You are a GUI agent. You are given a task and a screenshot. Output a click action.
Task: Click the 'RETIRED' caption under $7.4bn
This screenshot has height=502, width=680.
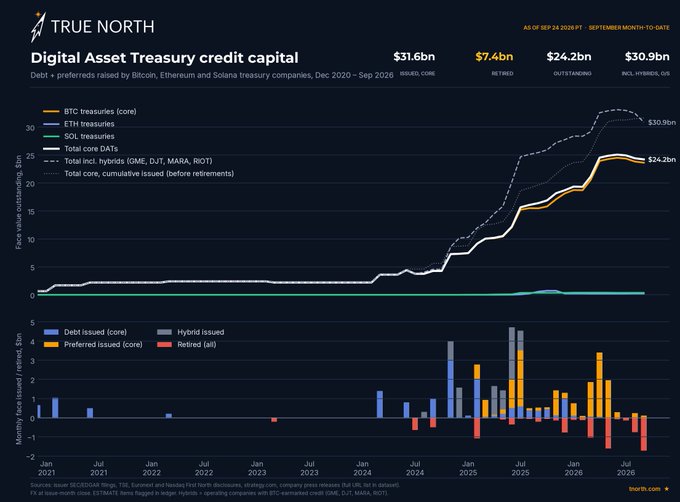502,73
